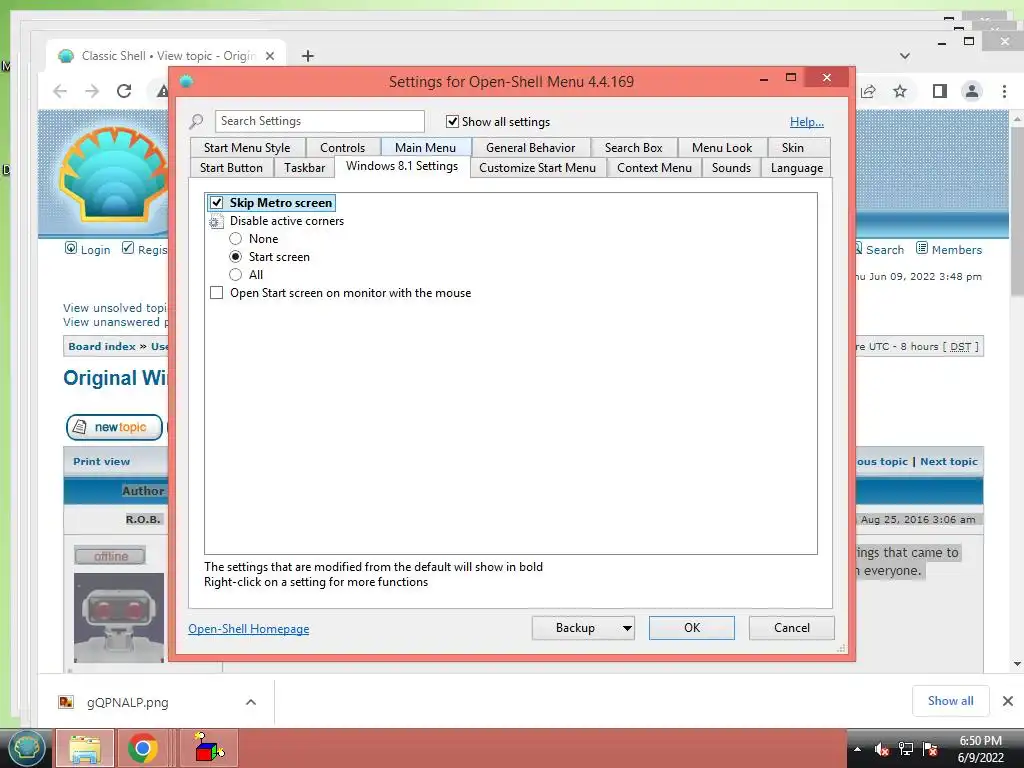The width and height of the screenshot is (1024, 768).
Task: Click the Cancel button
Action: click(792, 628)
